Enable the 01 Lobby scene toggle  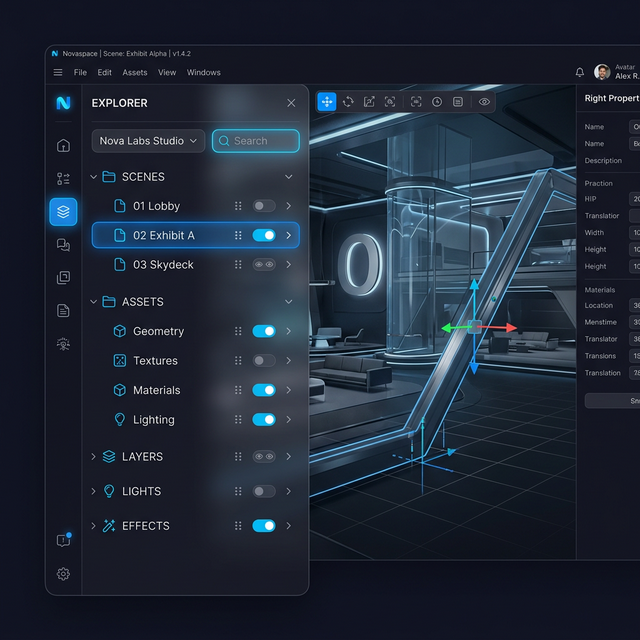[264, 206]
